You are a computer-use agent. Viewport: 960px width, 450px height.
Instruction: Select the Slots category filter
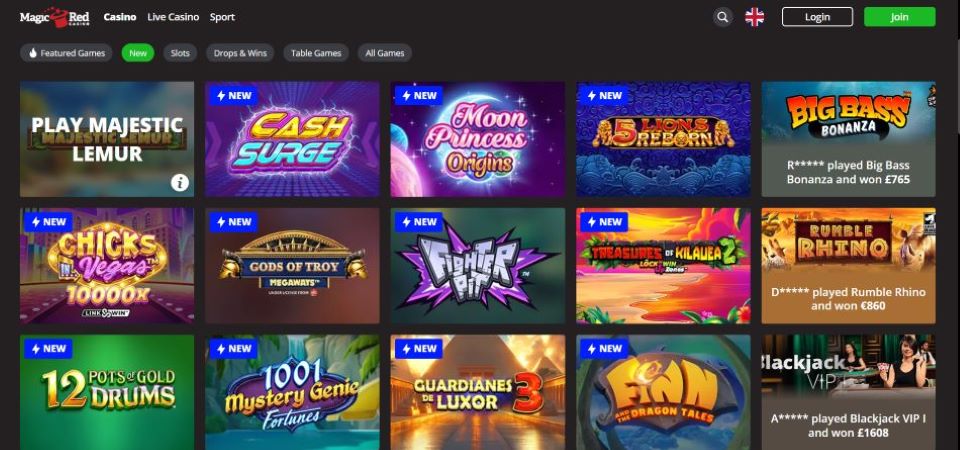pyautogui.click(x=180, y=53)
